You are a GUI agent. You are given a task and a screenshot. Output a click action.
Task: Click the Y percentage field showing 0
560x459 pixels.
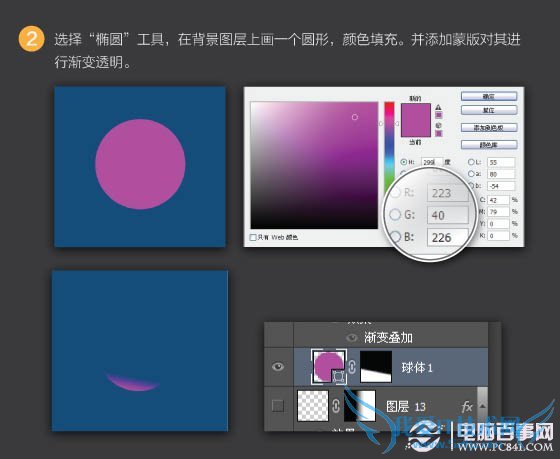pyautogui.click(x=499, y=224)
